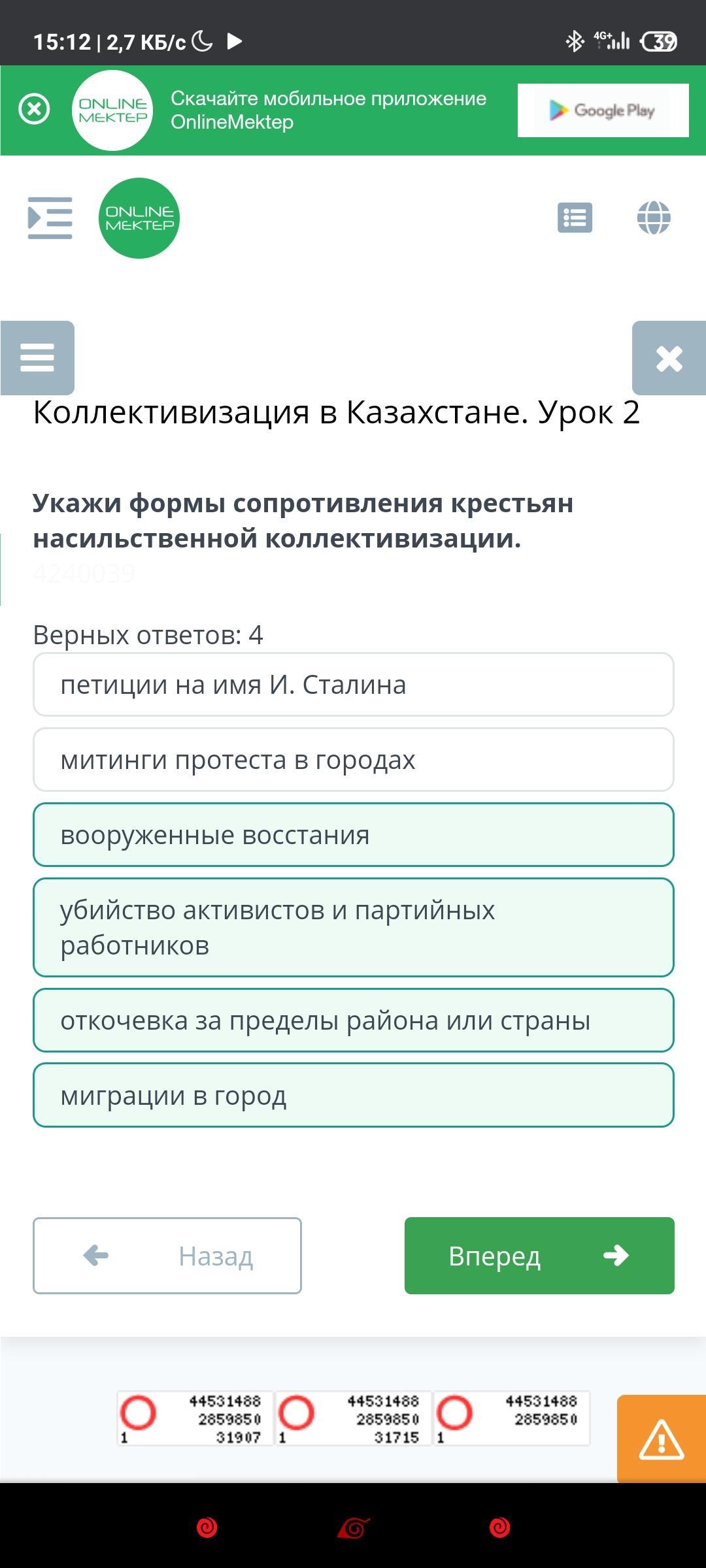Tap the first red-circle ad thumbnail

(x=195, y=1418)
